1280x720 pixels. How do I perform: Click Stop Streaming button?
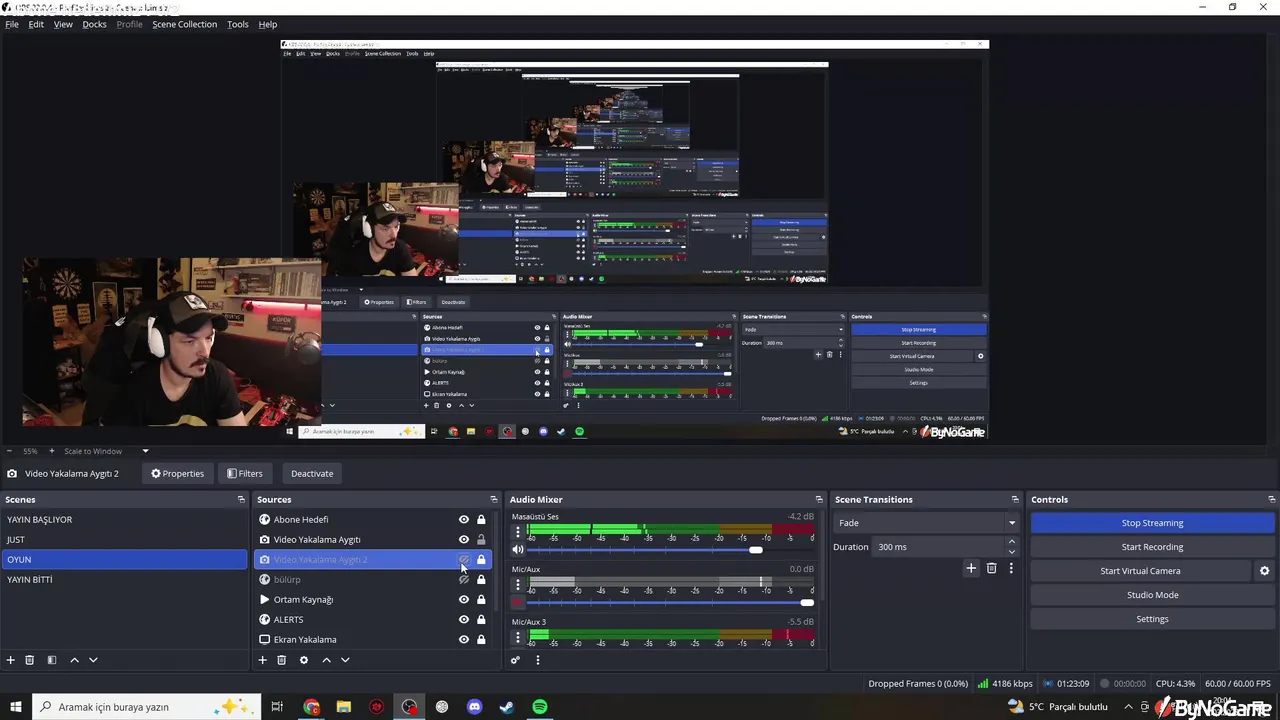(x=1152, y=523)
